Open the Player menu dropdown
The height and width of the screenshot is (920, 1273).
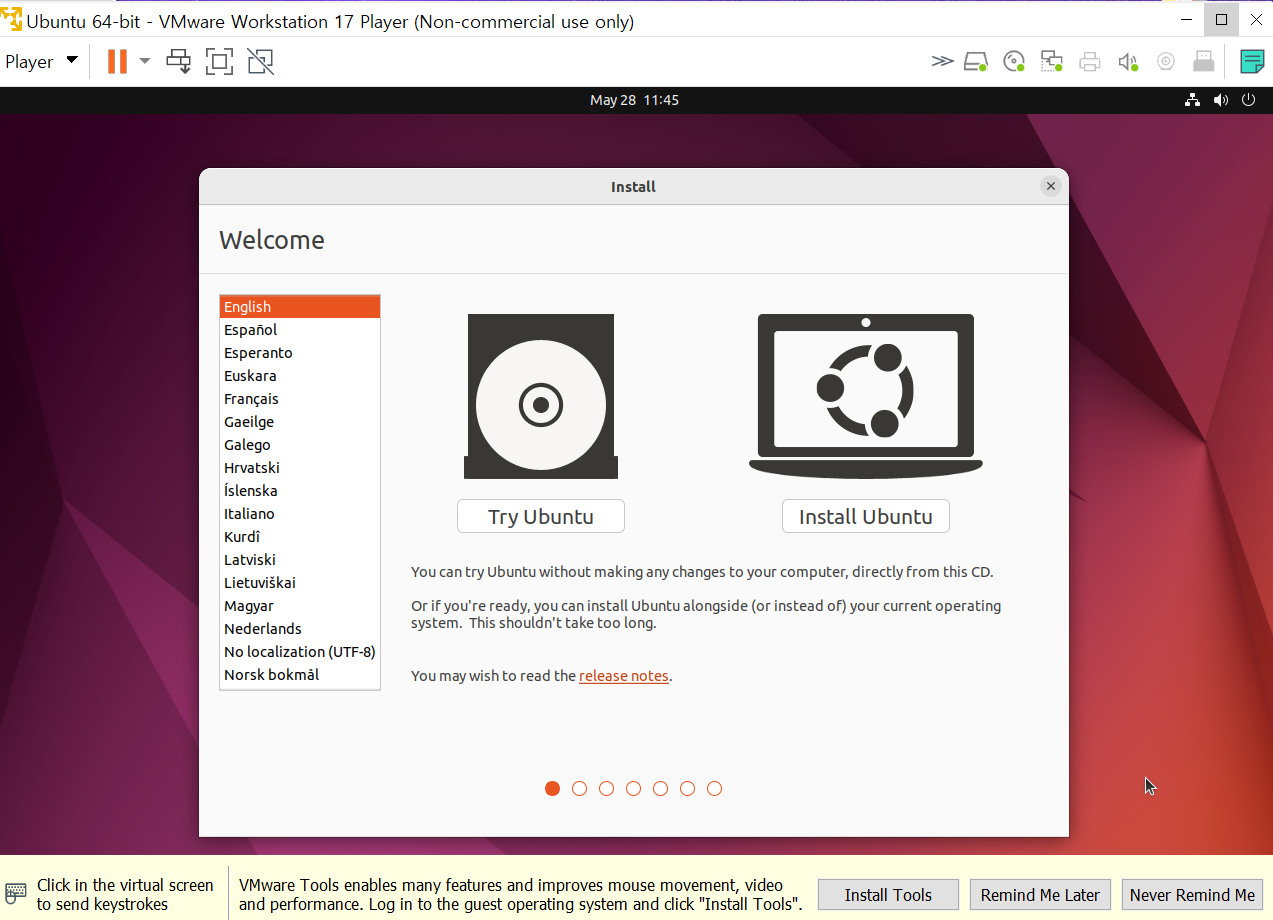point(41,61)
